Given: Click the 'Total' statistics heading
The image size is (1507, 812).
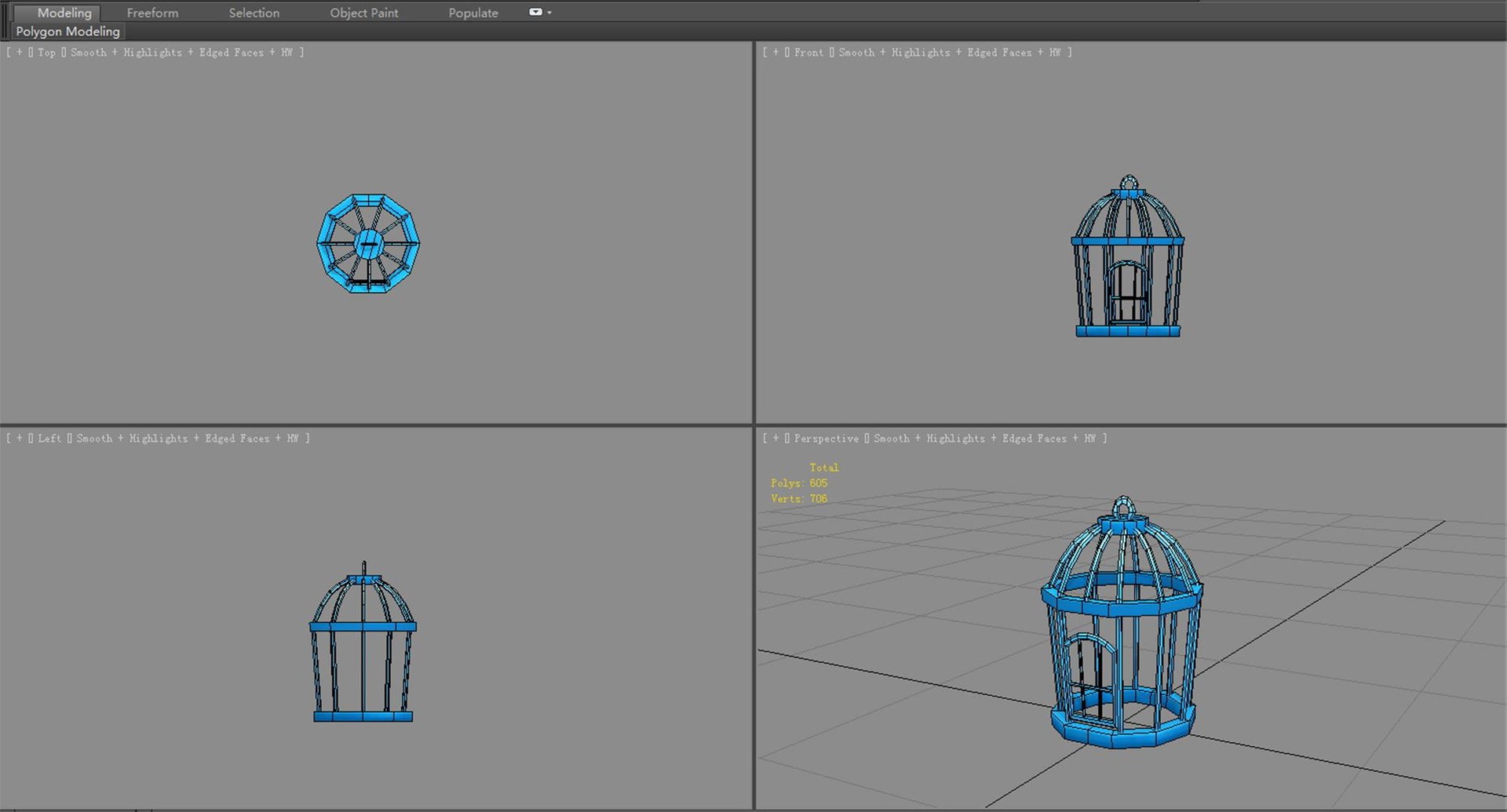Looking at the screenshot, I should coord(824,468).
